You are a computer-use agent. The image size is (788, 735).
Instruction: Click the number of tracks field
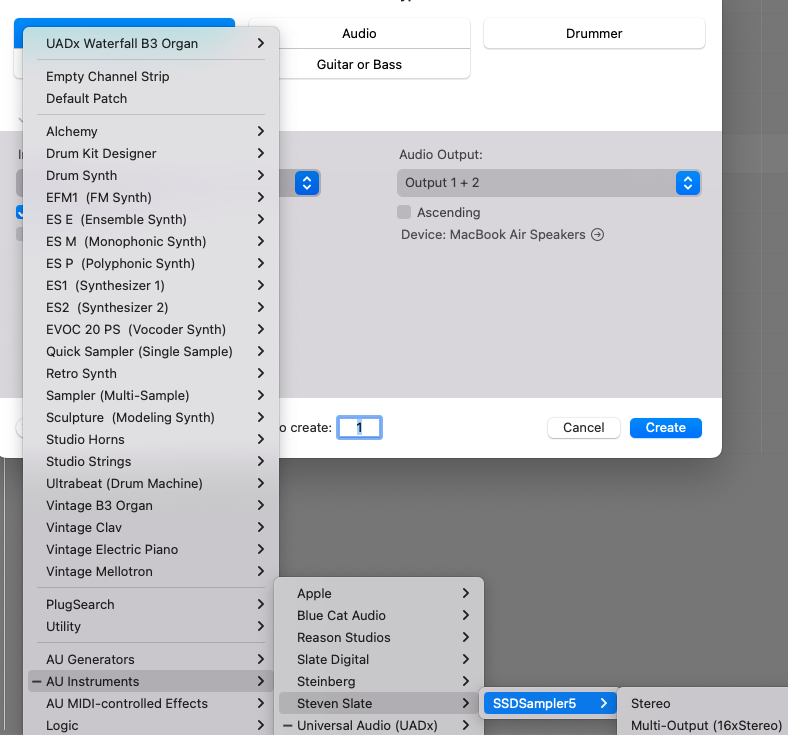point(359,428)
